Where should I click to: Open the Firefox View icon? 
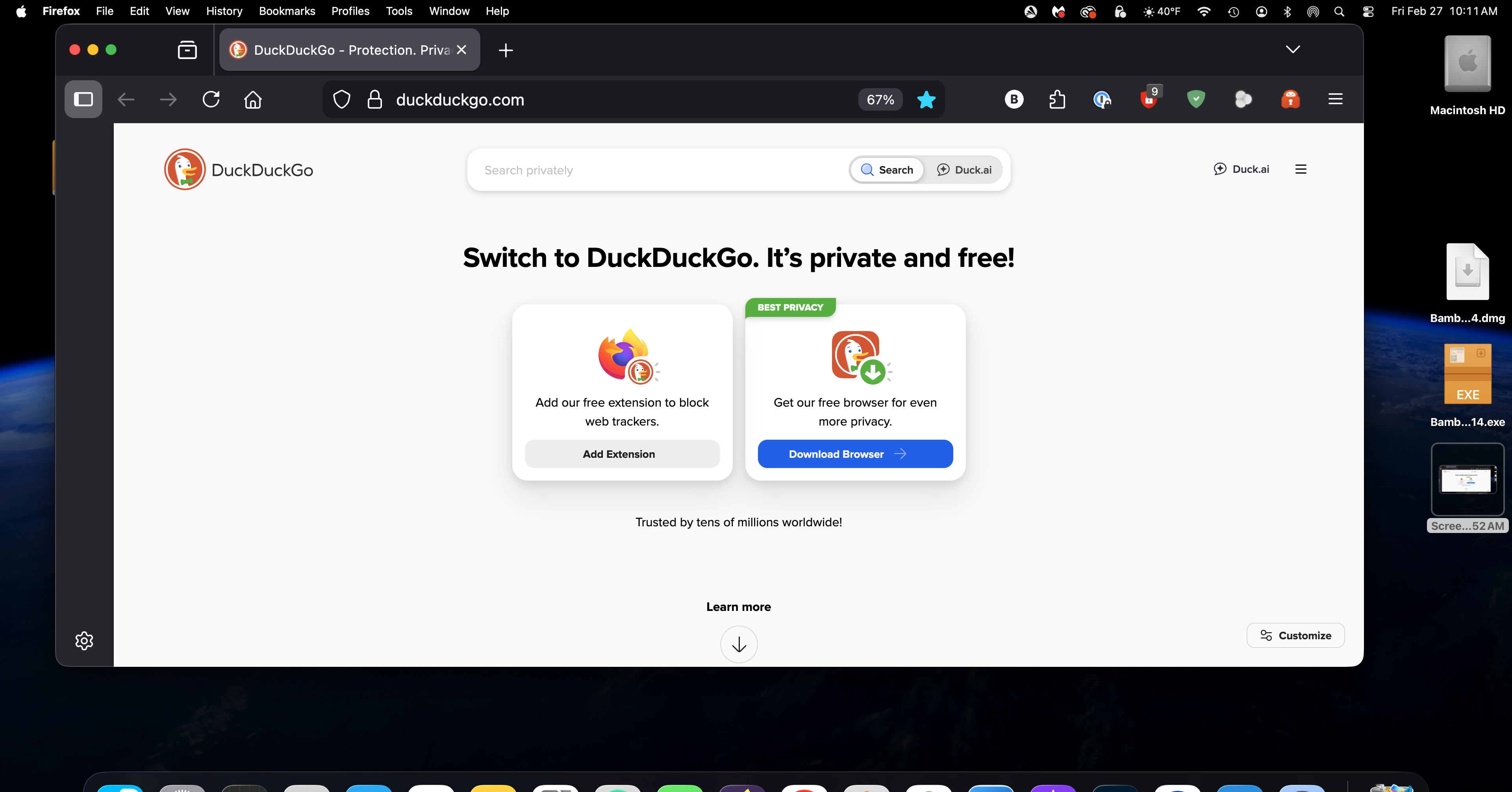(187, 50)
